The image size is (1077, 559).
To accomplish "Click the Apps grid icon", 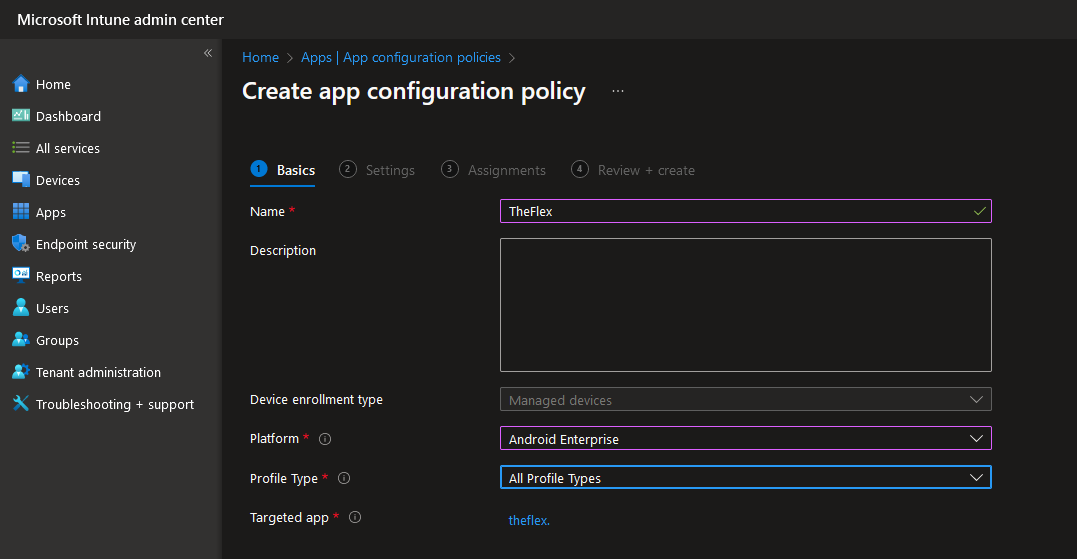I will point(21,212).
